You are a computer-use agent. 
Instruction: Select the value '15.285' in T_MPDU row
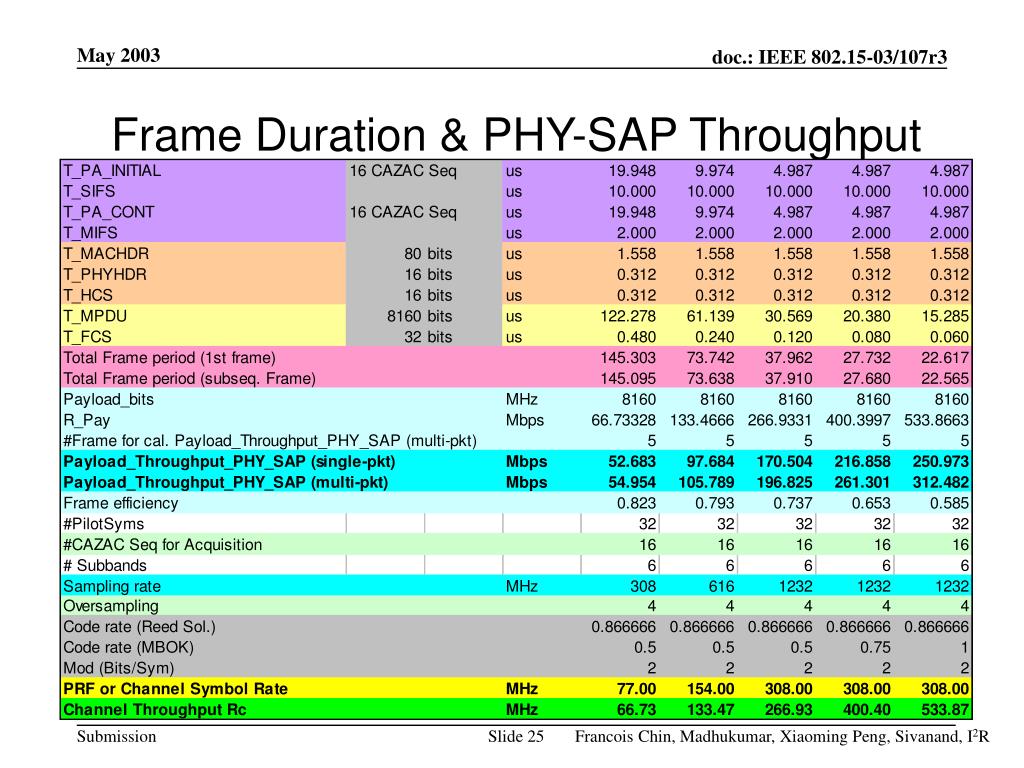click(x=945, y=317)
